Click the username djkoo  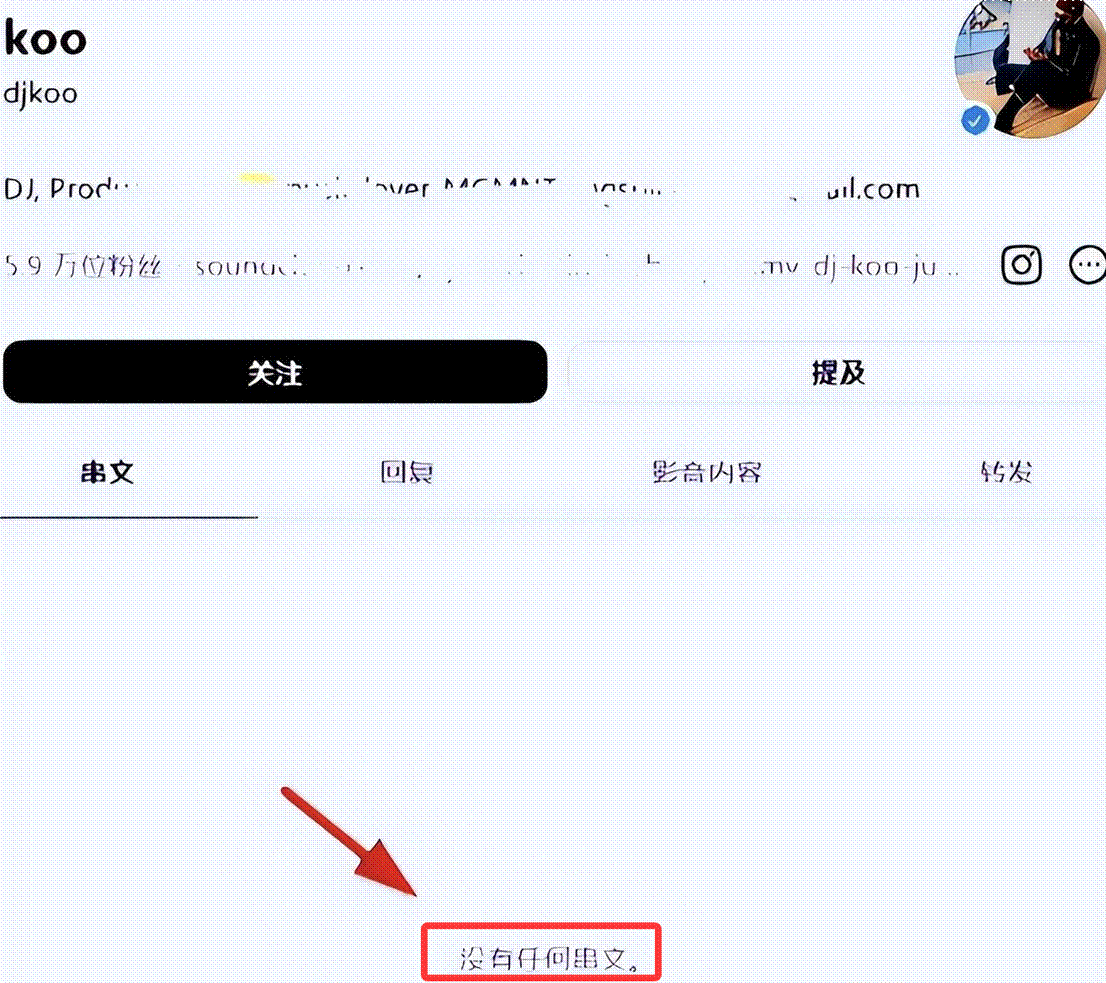(40, 93)
